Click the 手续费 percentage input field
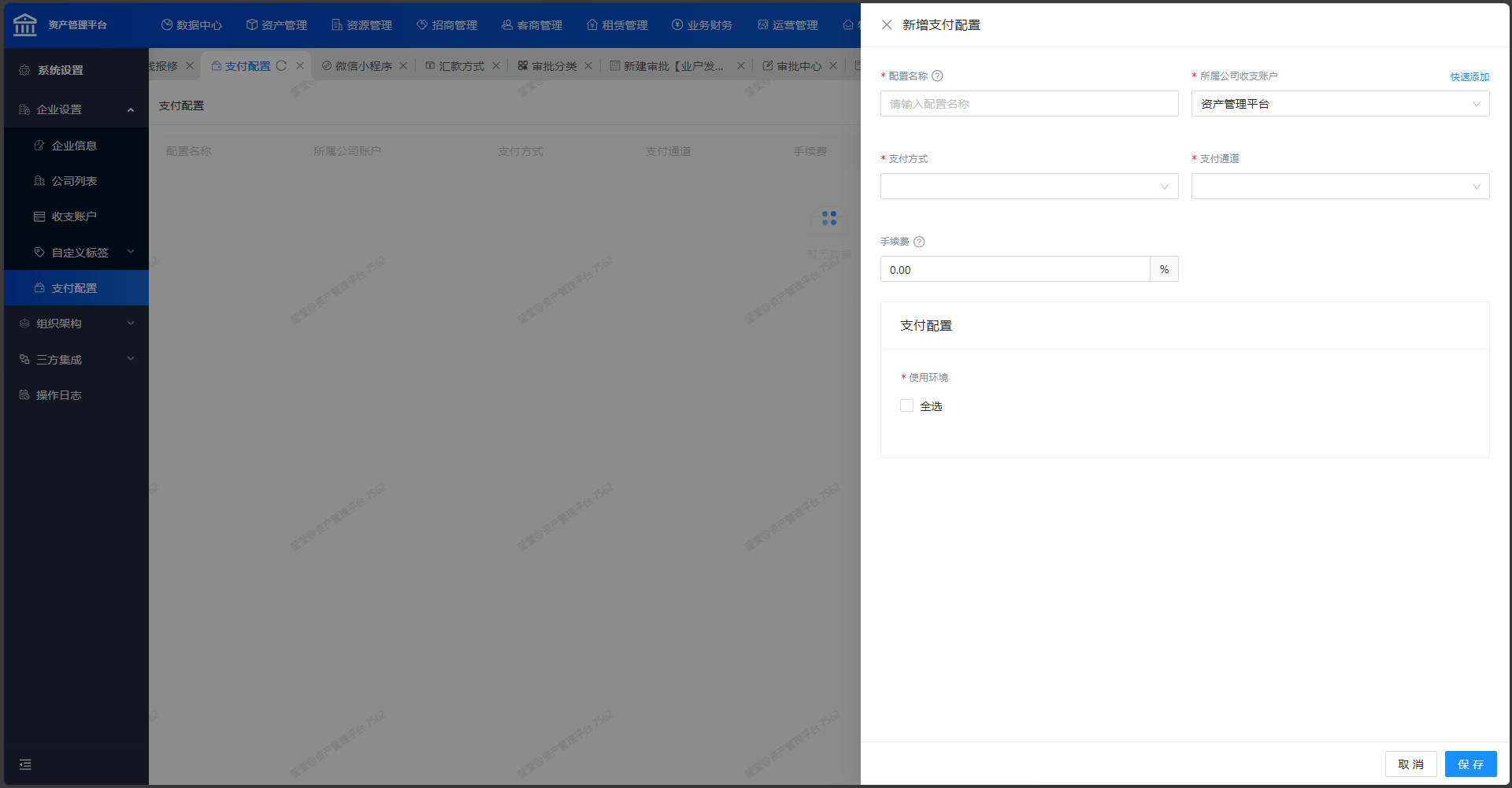The width and height of the screenshot is (1512, 788). point(1014,270)
